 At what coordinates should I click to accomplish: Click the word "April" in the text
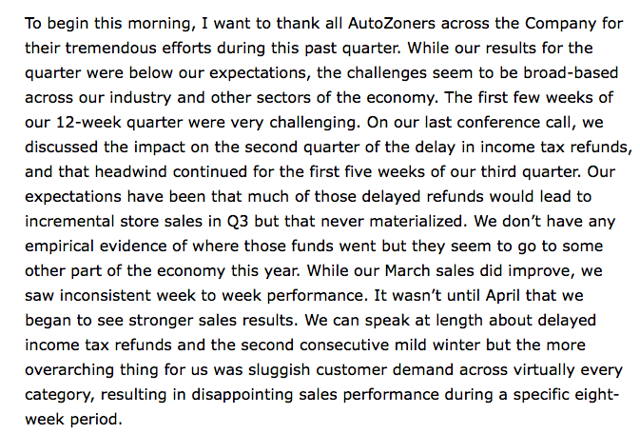click(502, 296)
